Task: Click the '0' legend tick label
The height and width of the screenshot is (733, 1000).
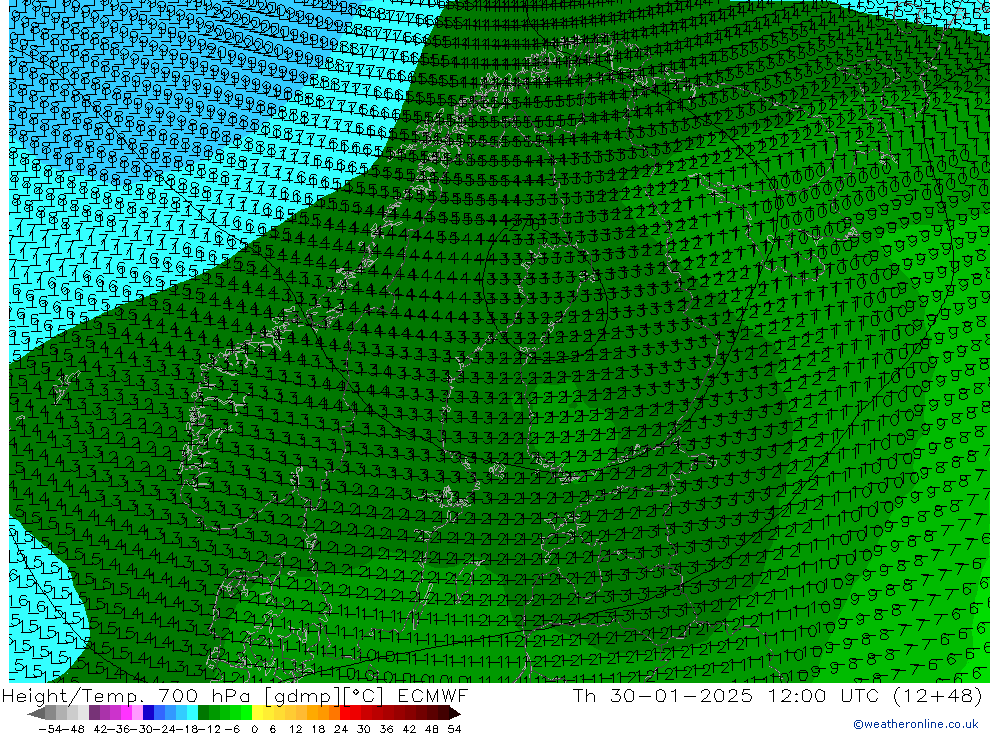Action: (x=254, y=729)
